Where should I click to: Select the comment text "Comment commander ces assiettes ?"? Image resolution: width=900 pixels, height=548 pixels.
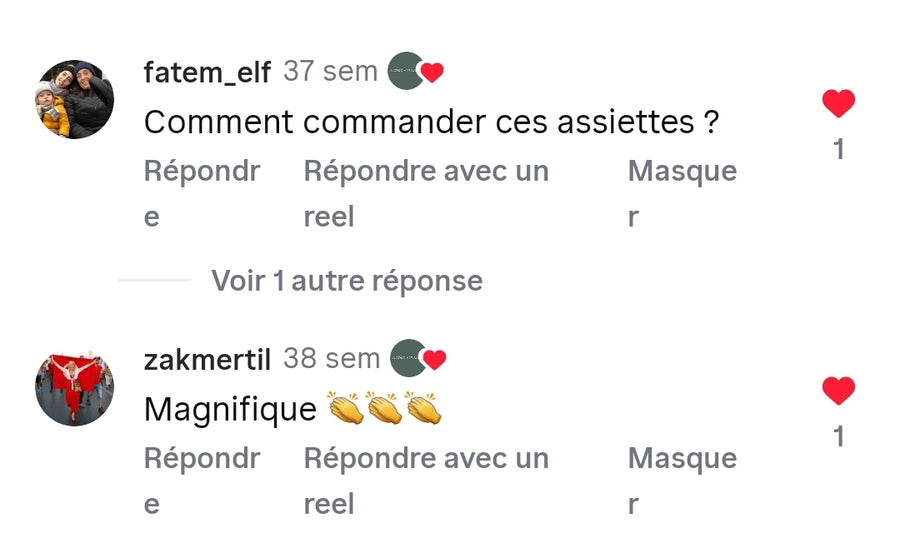431,123
